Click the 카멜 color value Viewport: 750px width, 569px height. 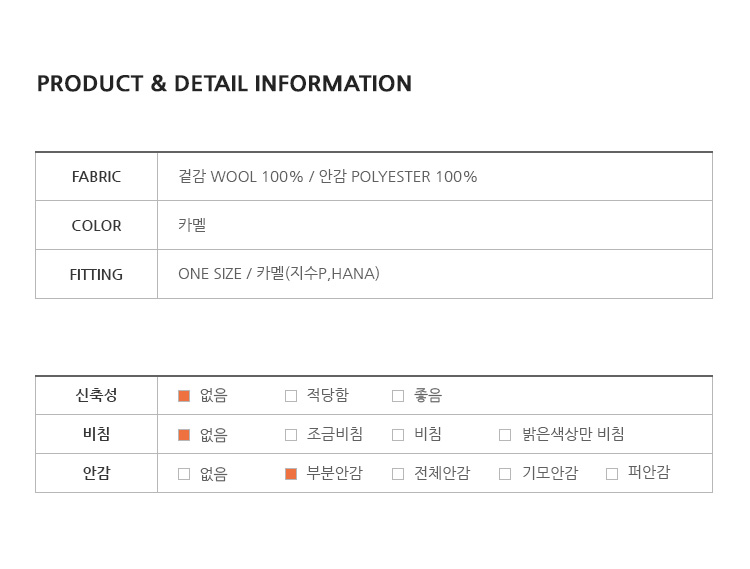coord(192,225)
